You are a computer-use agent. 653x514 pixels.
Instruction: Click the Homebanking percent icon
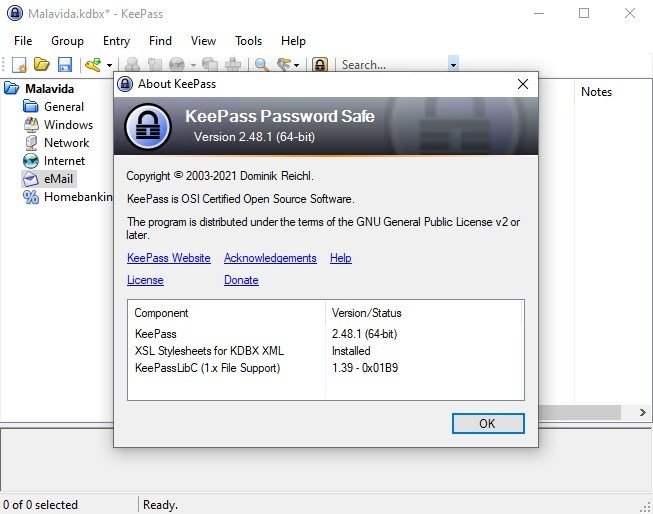point(31,197)
